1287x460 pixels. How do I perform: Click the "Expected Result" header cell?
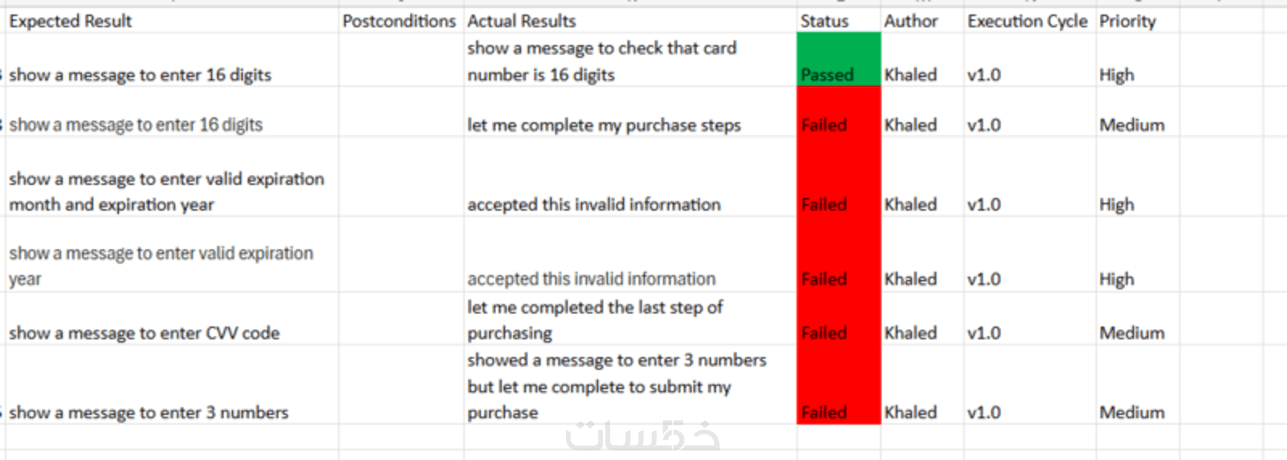coord(70,21)
